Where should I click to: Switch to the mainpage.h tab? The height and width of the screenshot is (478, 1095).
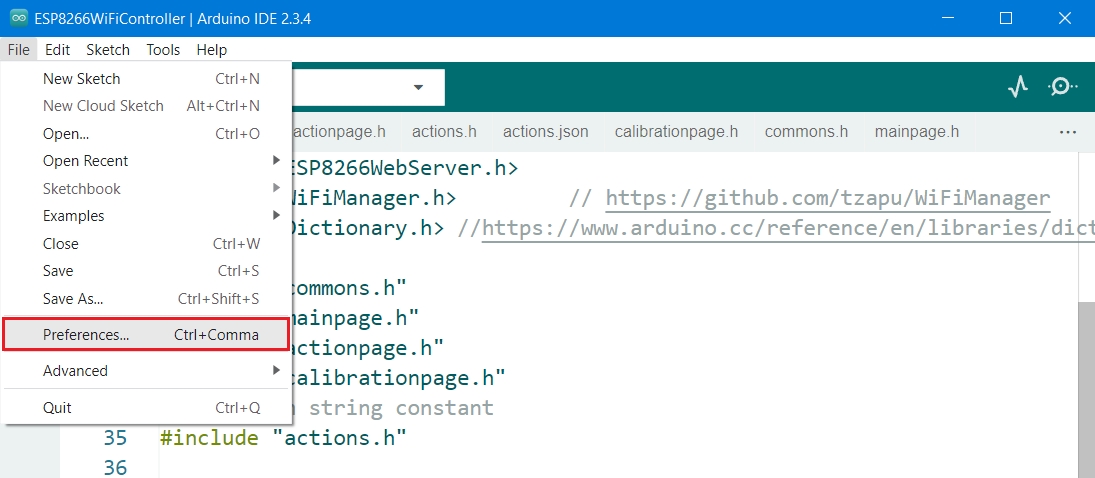(x=916, y=132)
